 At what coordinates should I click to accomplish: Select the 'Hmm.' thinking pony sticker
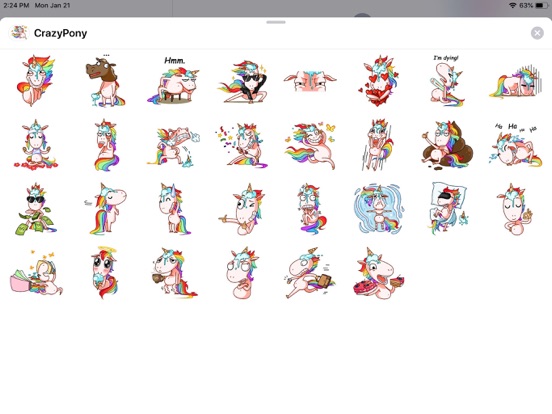[x=173, y=81]
